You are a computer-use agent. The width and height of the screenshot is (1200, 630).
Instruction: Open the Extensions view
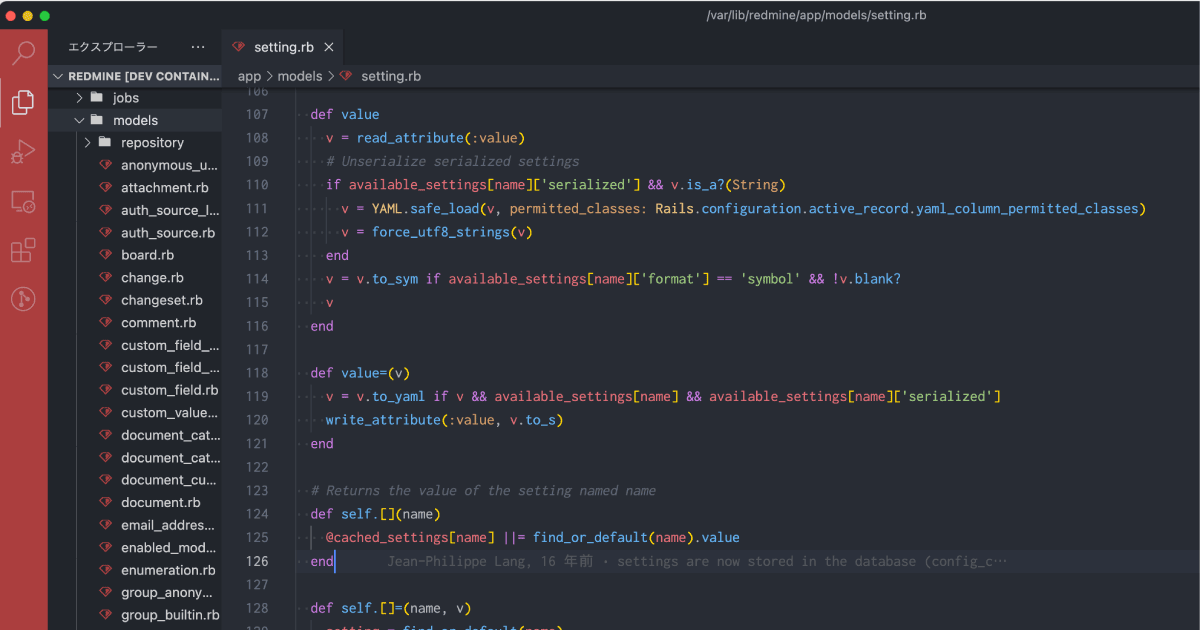[23, 250]
